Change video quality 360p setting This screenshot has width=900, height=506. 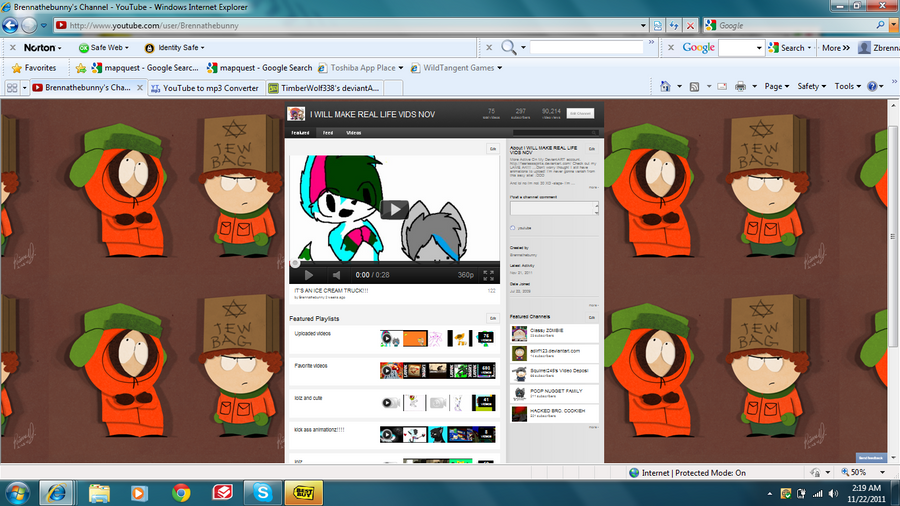465,275
